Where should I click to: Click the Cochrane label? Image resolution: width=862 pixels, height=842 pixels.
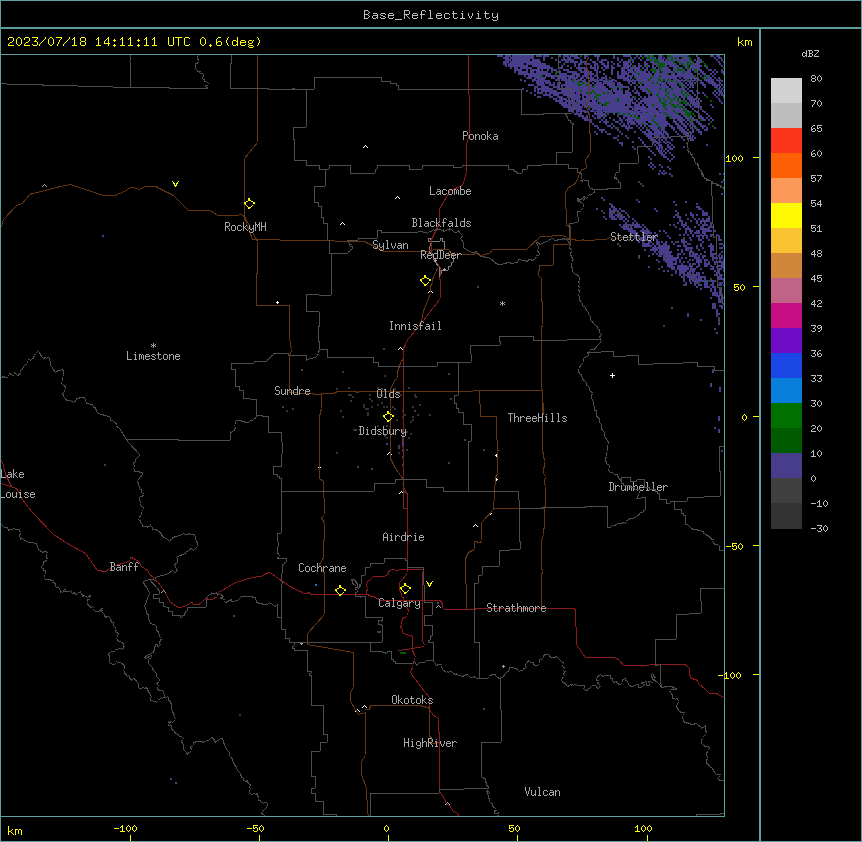tap(322, 568)
